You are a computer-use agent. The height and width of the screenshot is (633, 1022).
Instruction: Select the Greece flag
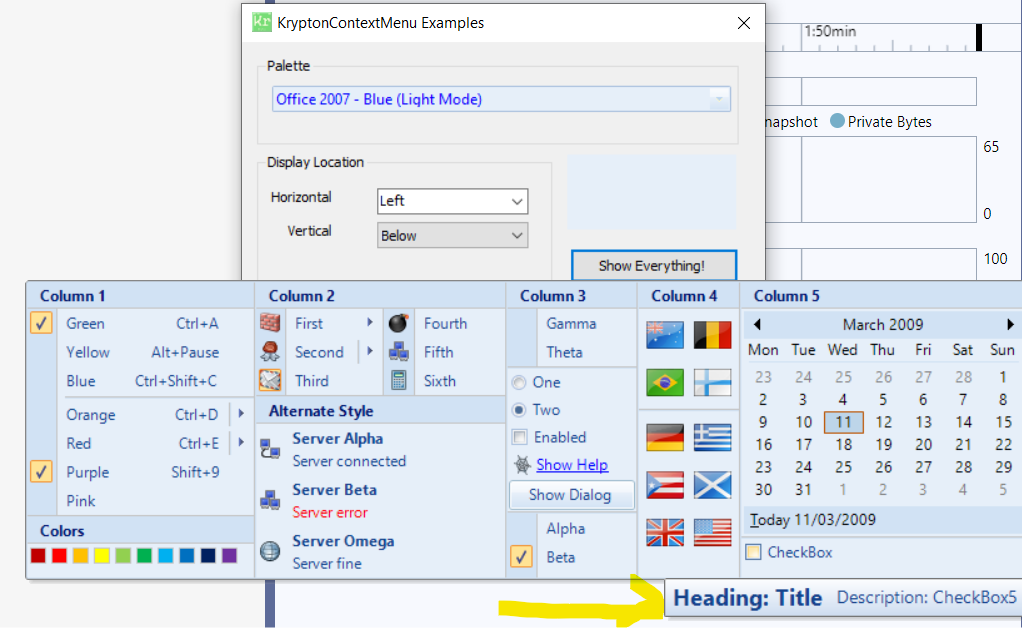(712, 437)
